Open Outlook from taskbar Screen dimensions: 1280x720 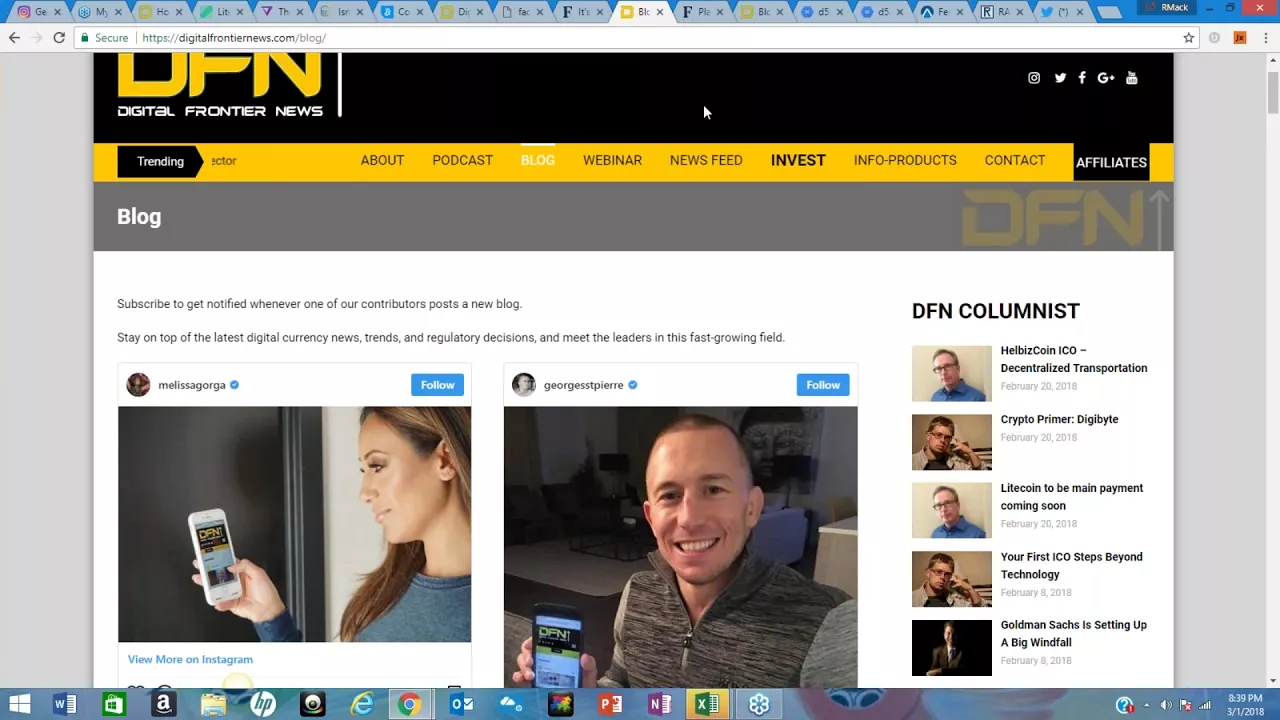pos(461,704)
